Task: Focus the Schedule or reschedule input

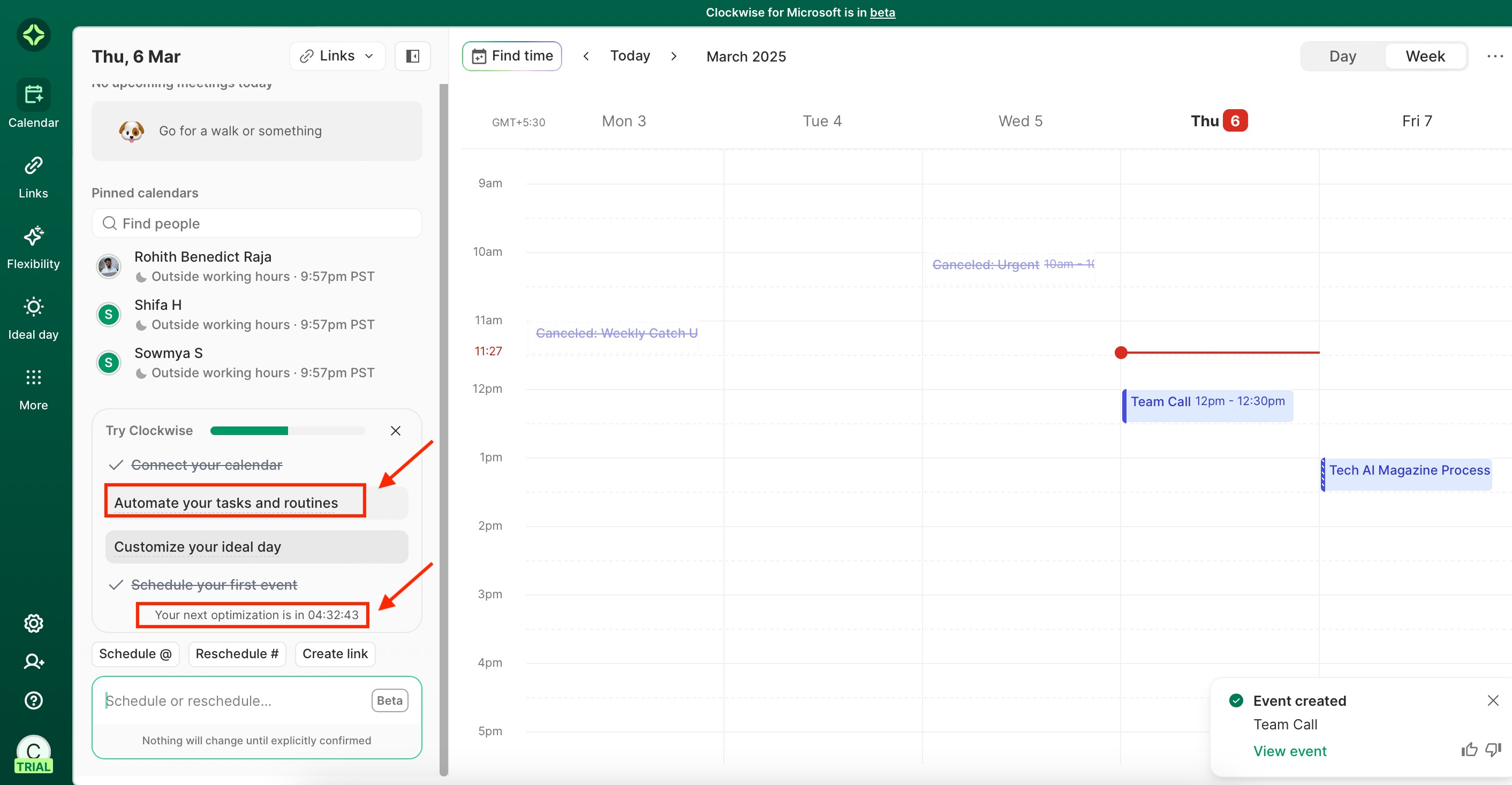Action: (x=235, y=700)
